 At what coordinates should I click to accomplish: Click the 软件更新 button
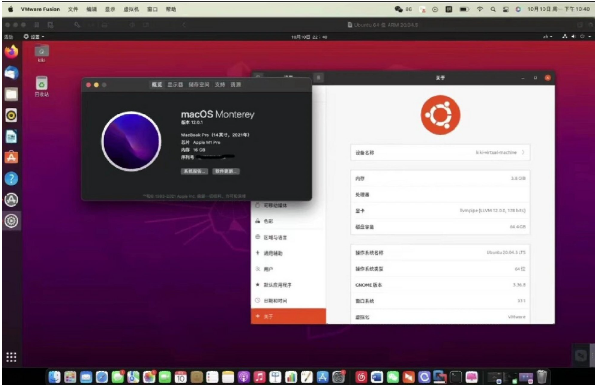(x=226, y=171)
